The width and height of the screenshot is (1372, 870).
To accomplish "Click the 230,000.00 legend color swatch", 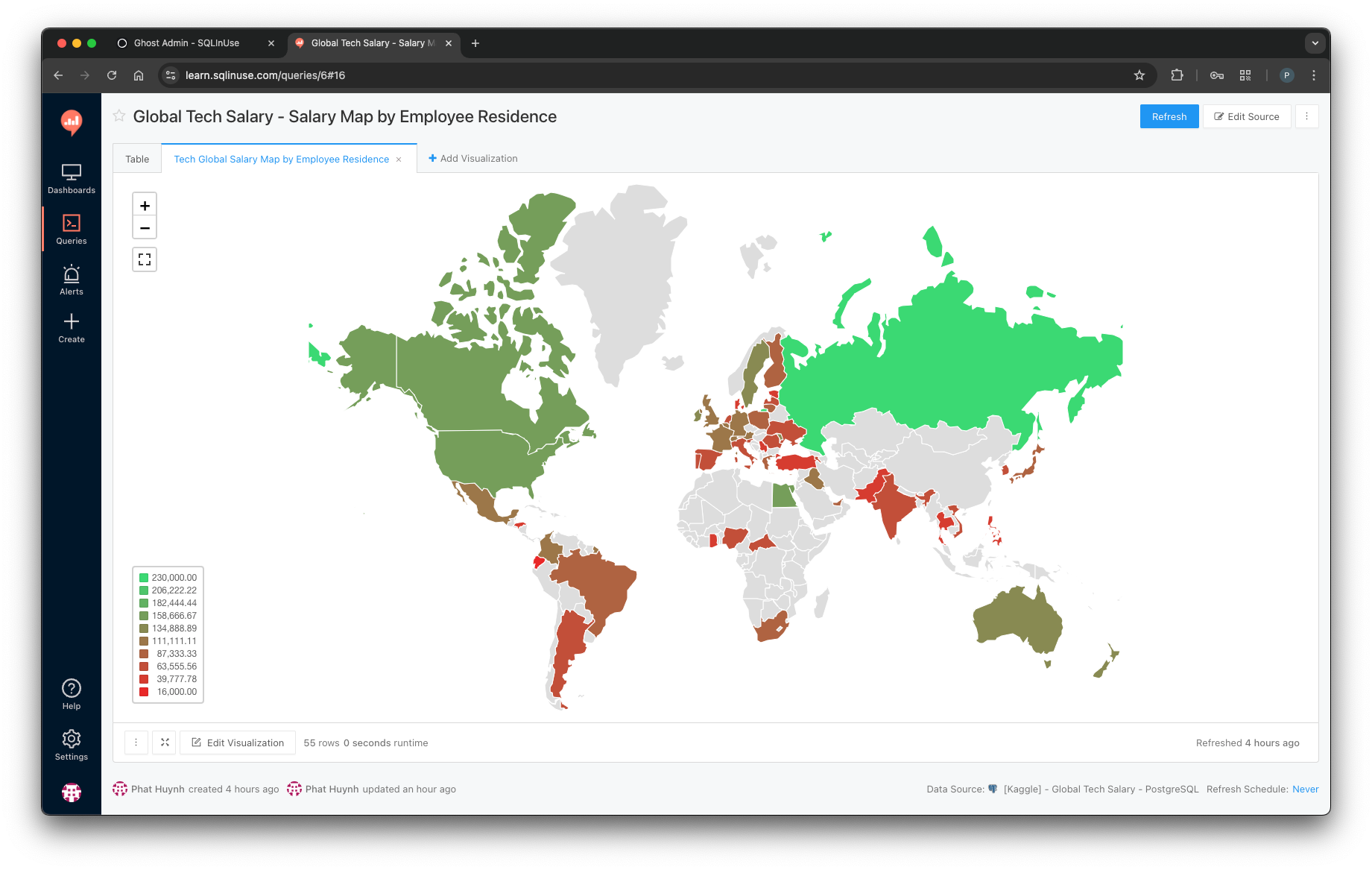I will (x=144, y=578).
